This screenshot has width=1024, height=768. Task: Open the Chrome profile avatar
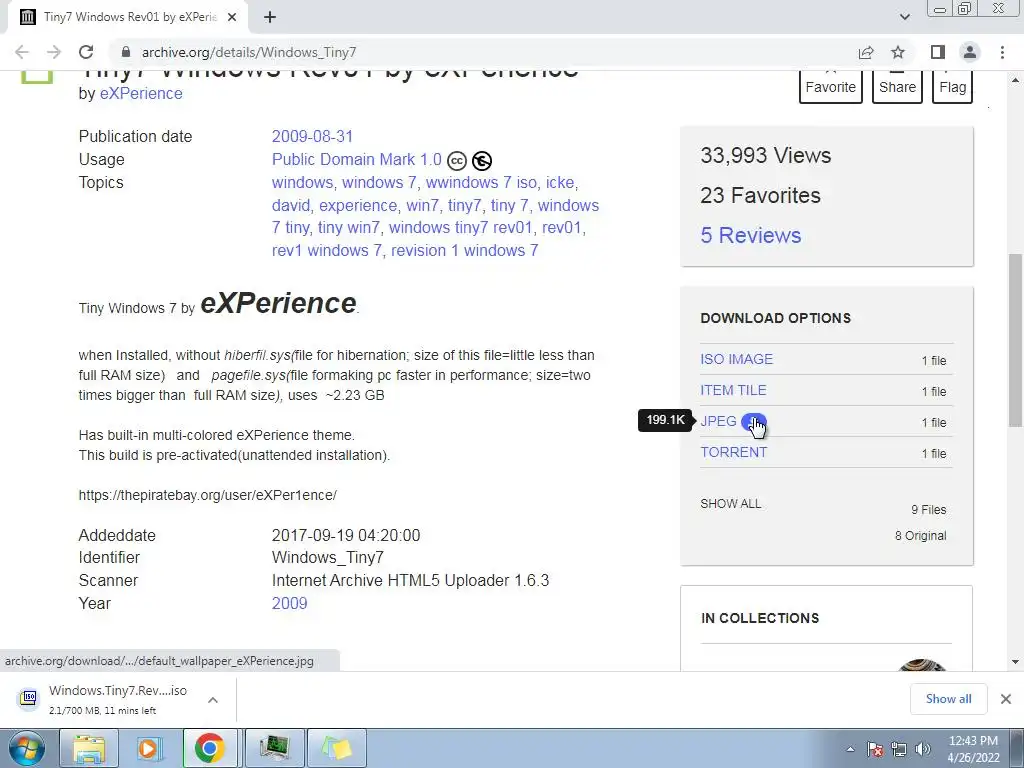pyautogui.click(x=970, y=52)
